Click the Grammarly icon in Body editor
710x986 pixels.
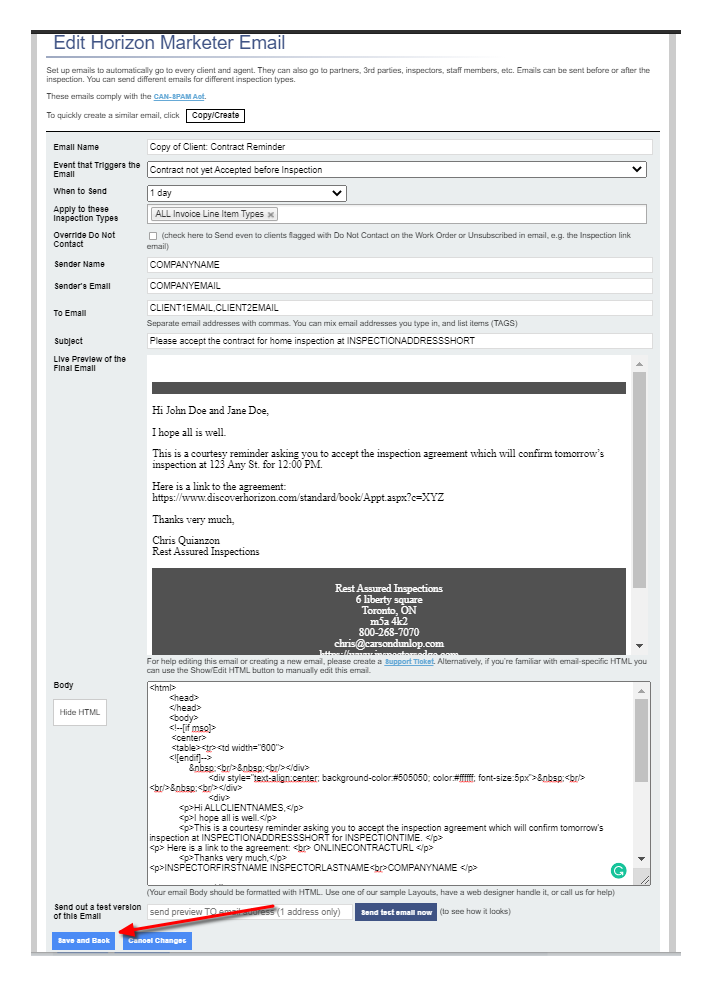click(619, 871)
